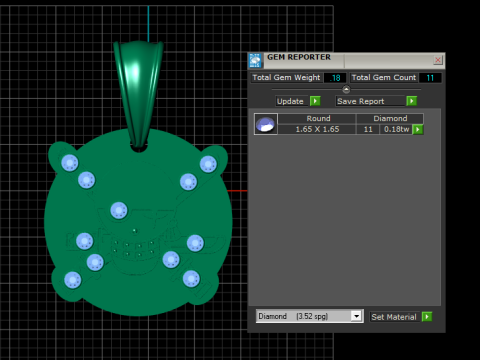Click the '0.18tw' weight cell
The height and width of the screenshot is (360, 480).
coord(396,129)
